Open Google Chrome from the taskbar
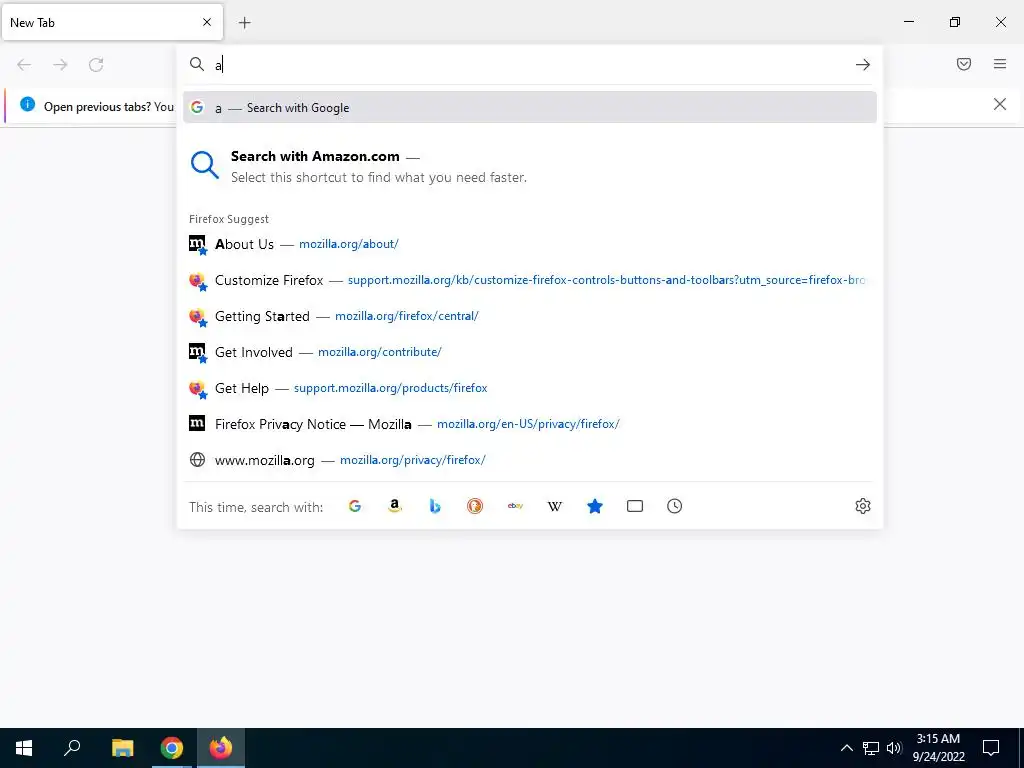Viewport: 1024px width, 768px height. pos(172,748)
